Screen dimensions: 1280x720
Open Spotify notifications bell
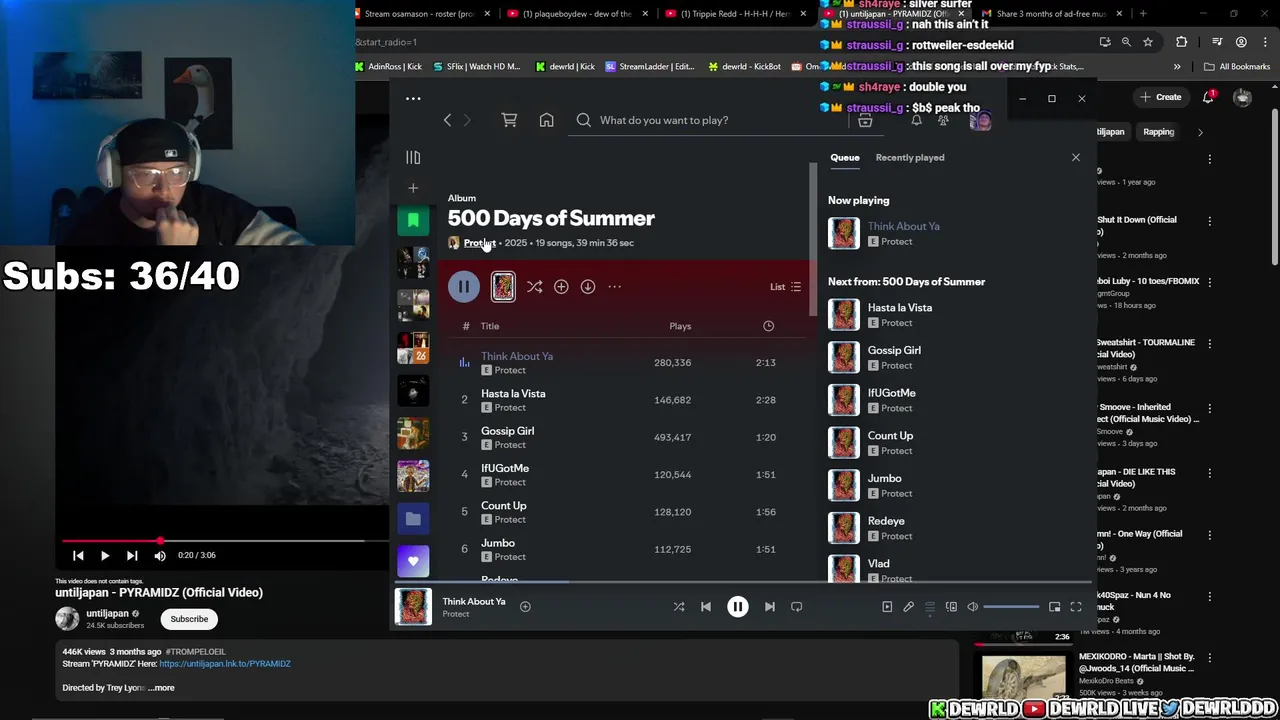click(x=916, y=120)
